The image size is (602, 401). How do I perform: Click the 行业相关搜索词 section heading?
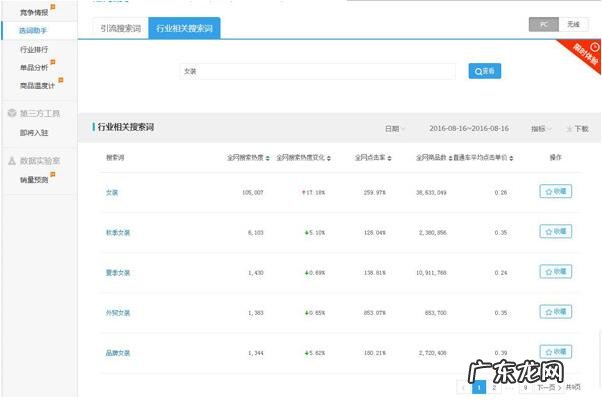[x=126, y=127]
